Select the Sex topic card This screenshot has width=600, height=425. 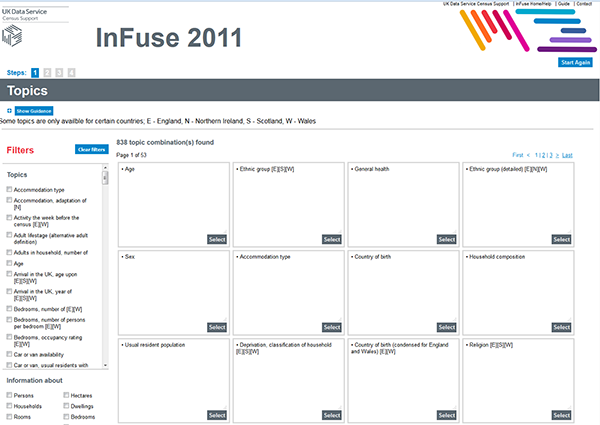(217, 327)
